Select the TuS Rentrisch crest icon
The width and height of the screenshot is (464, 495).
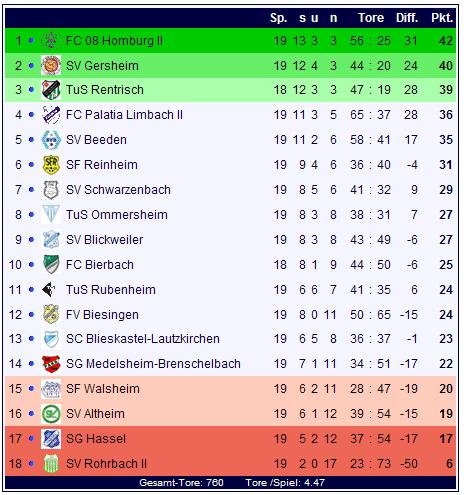[51, 90]
